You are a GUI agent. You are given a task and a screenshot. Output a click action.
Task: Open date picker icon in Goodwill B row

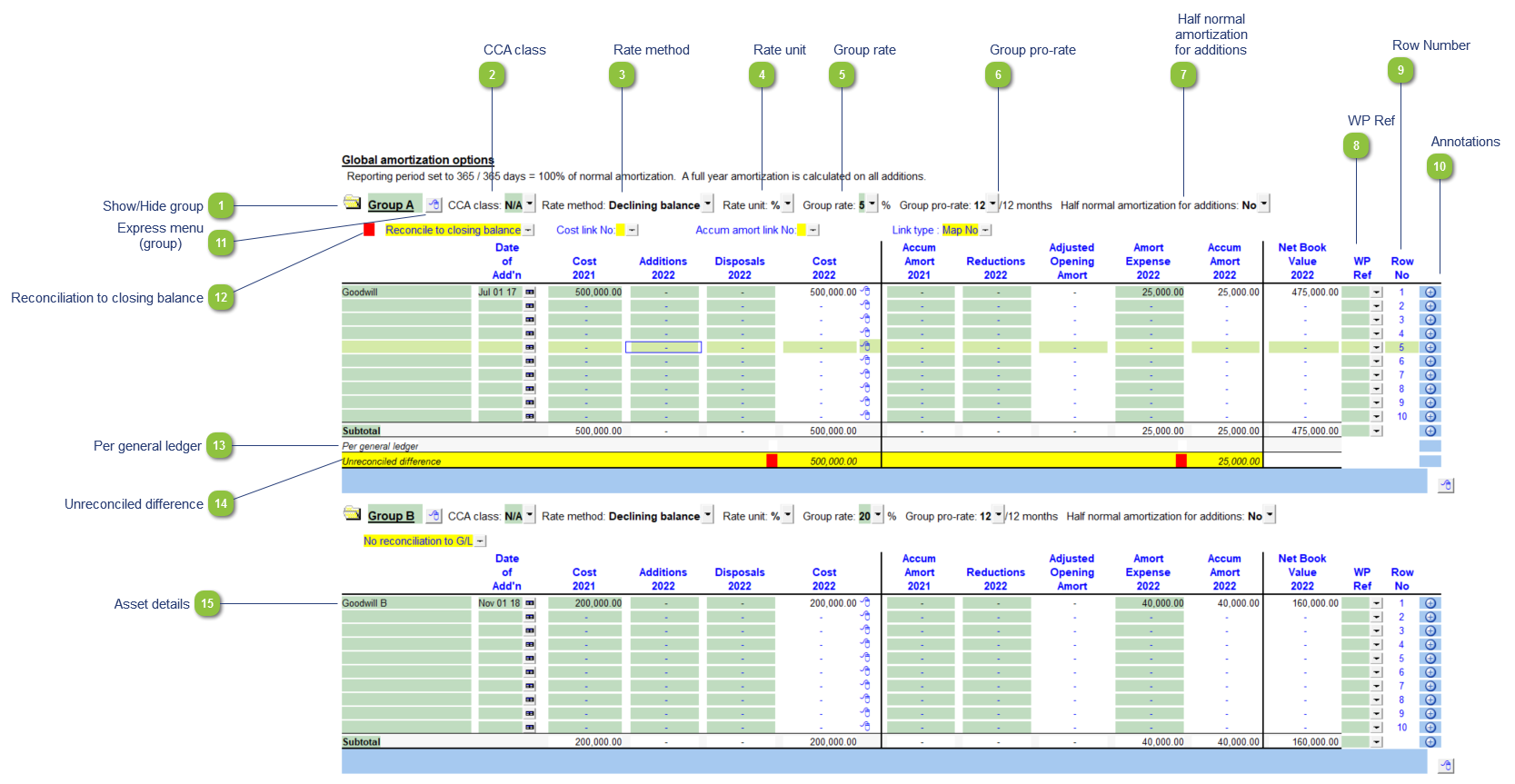pos(530,603)
